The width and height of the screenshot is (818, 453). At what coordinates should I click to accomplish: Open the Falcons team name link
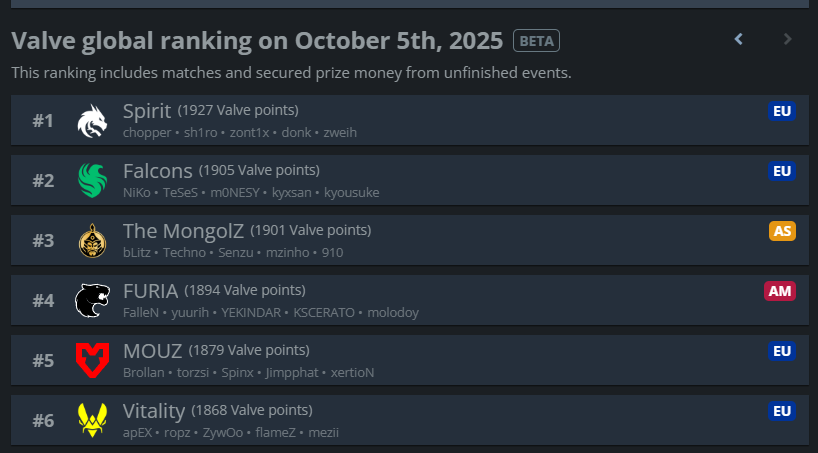point(157,171)
